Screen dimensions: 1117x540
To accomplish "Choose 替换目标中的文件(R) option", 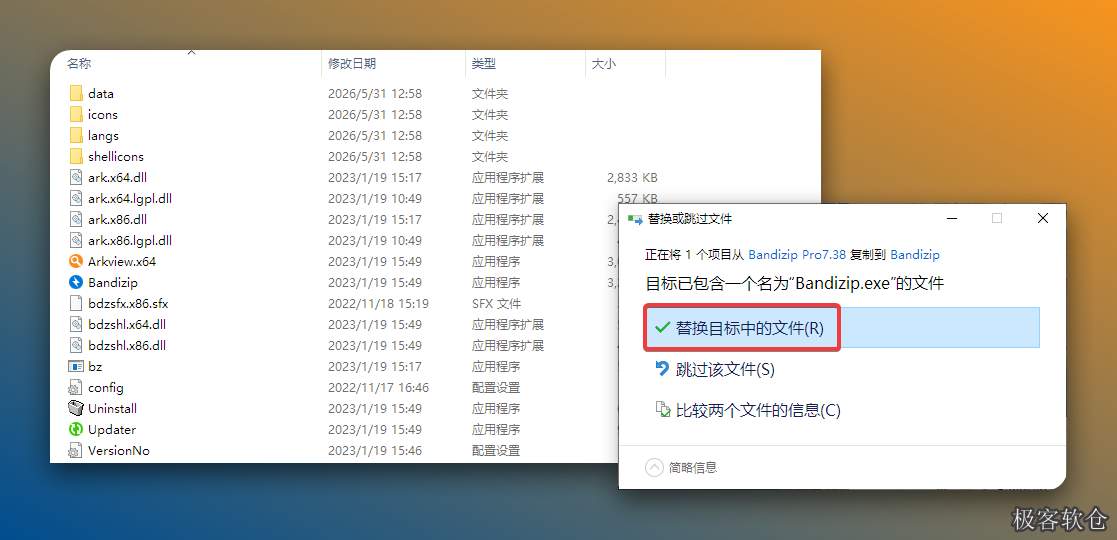I will pyautogui.click(x=842, y=328).
